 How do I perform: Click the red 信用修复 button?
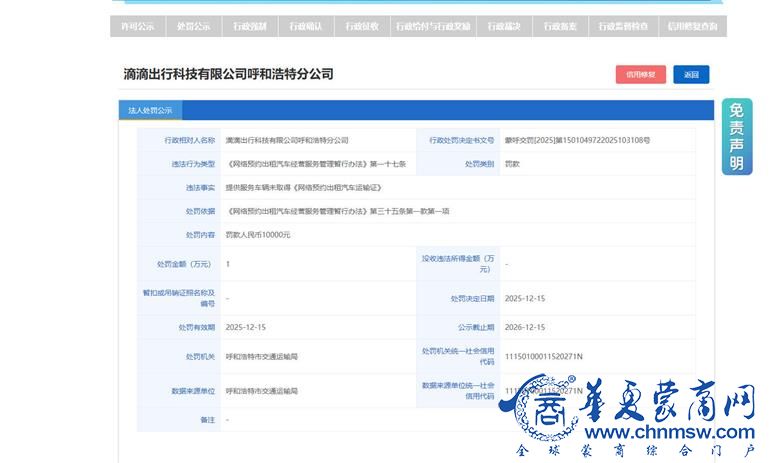640,74
